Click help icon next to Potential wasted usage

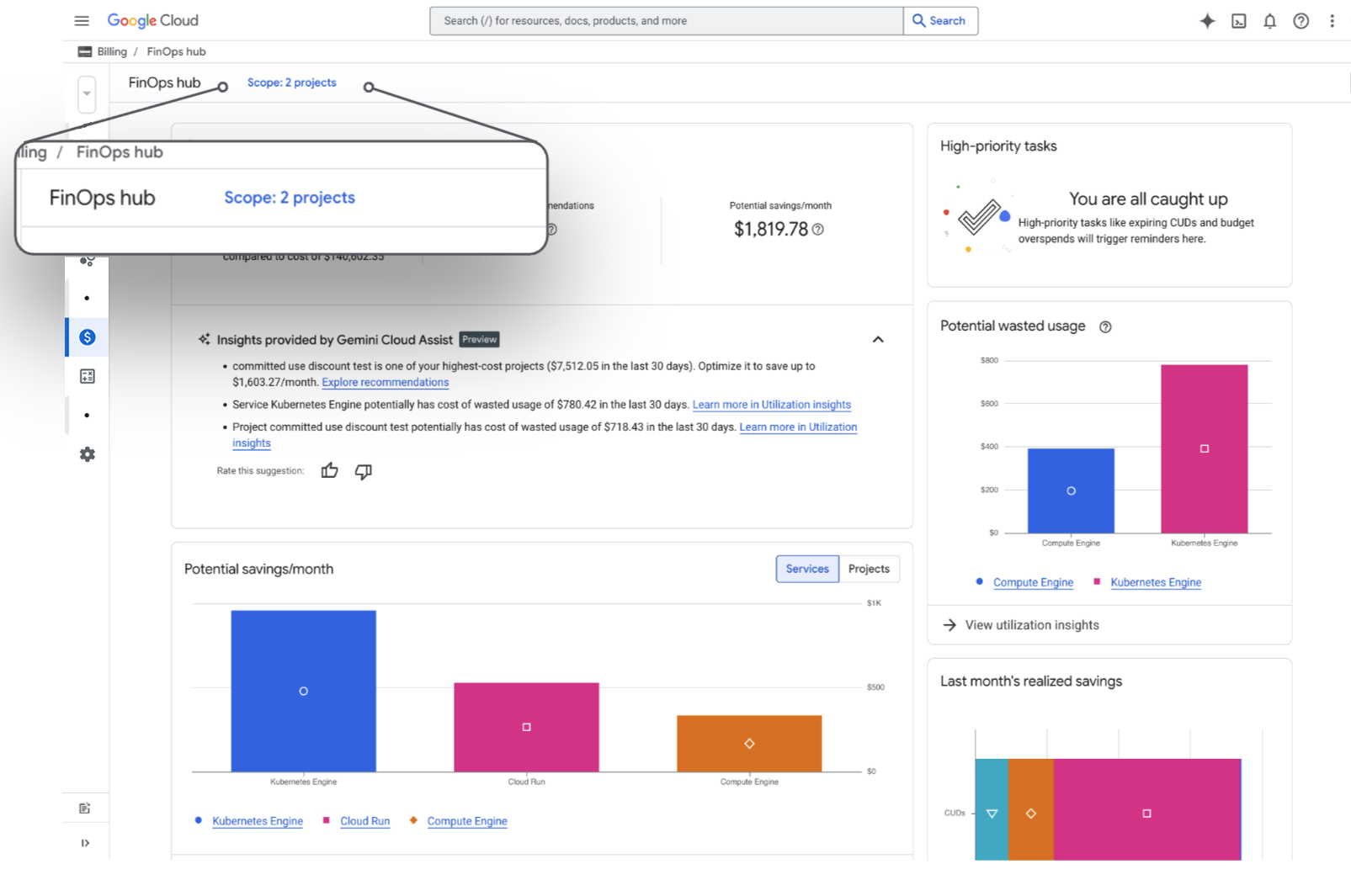[x=1105, y=327]
